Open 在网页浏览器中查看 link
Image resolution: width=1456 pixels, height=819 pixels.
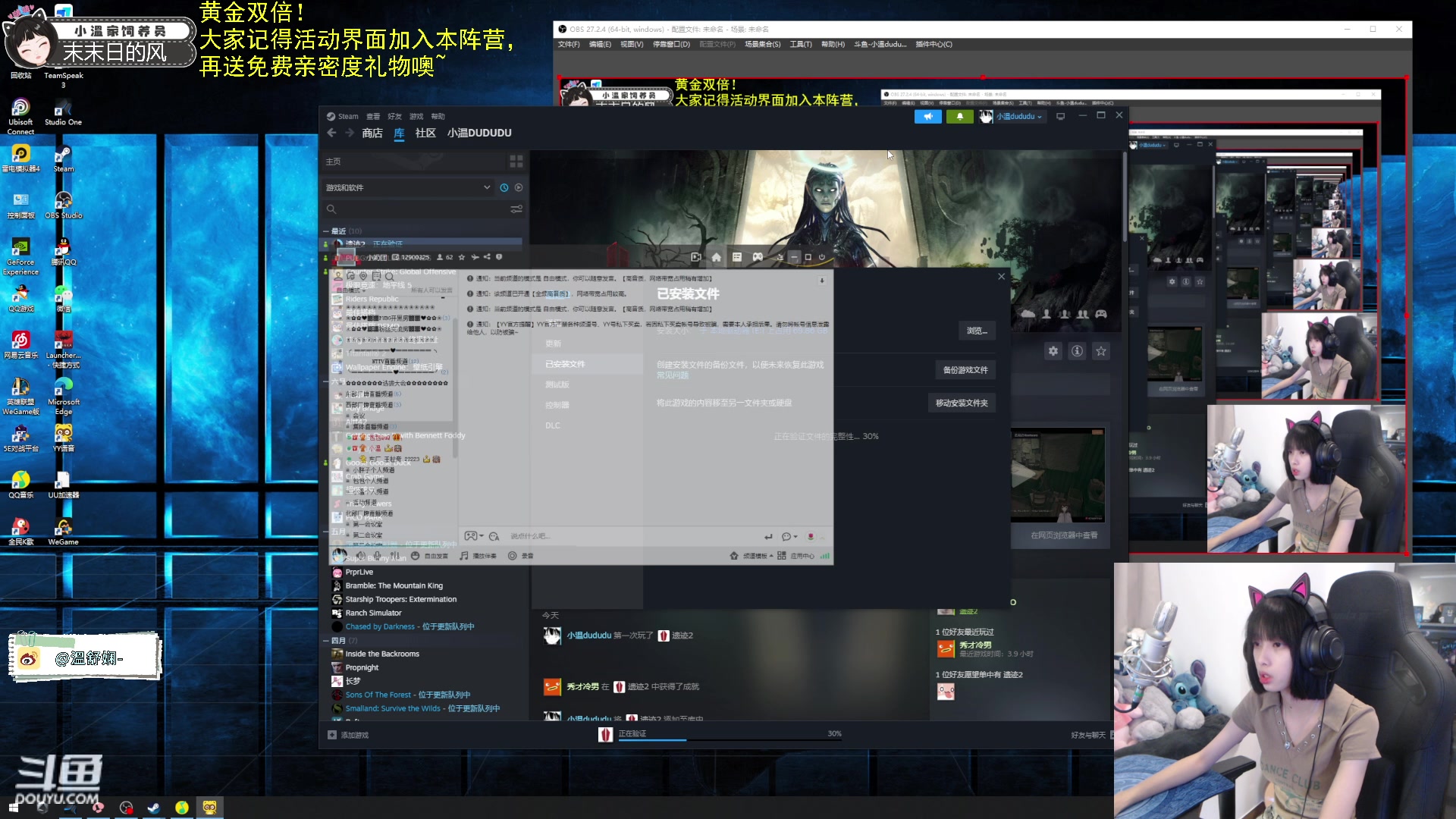(x=1064, y=535)
